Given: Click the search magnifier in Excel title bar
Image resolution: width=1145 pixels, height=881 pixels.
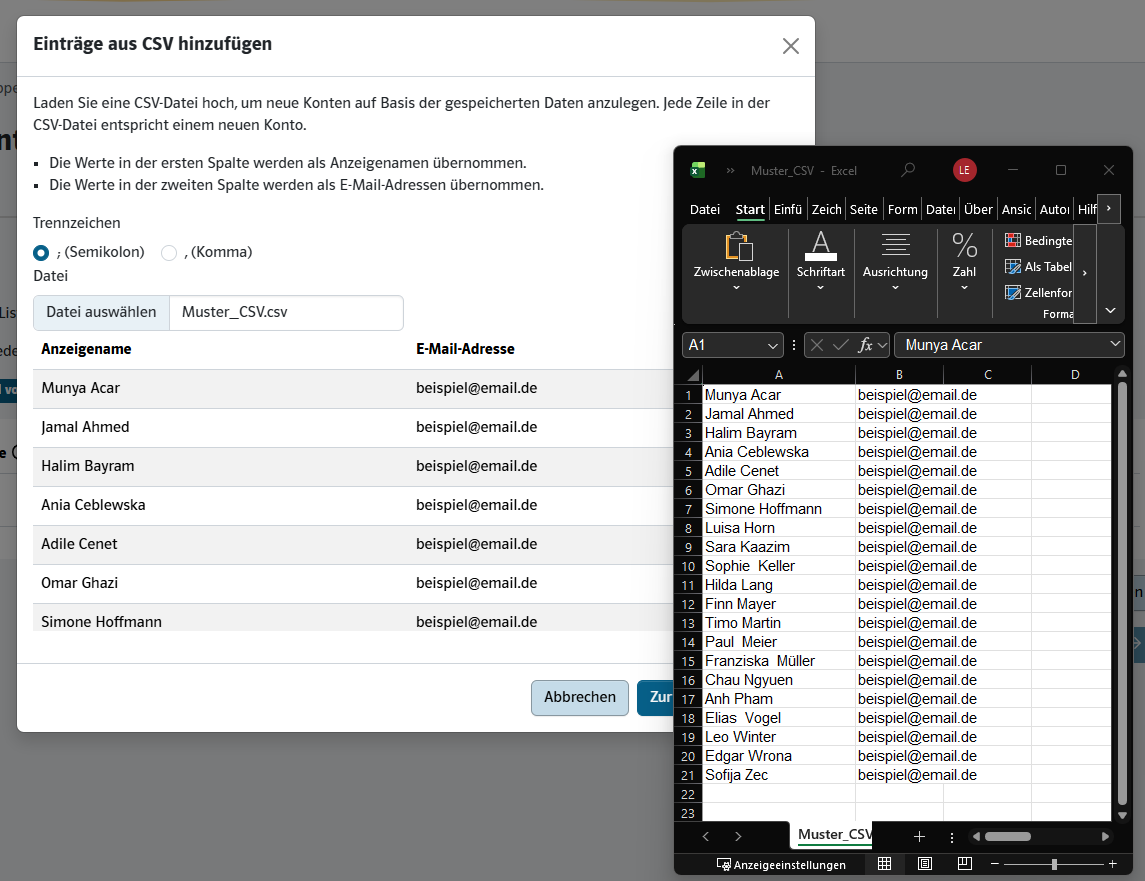Looking at the screenshot, I should click(908, 170).
